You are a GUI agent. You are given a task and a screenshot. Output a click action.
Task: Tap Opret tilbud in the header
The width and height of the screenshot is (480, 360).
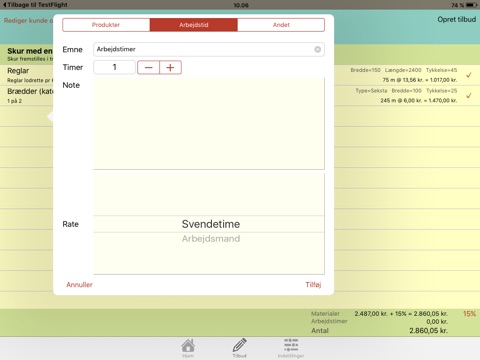coord(457,20)
